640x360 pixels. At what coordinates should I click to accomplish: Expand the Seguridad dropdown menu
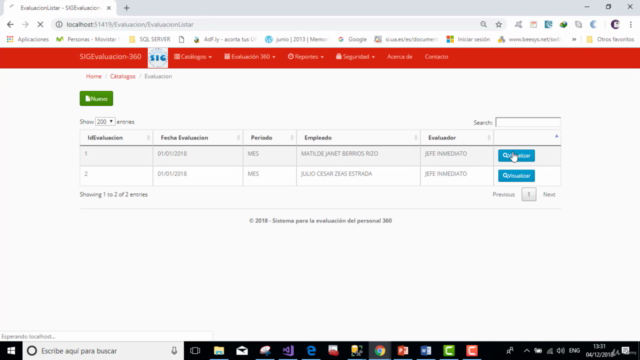[356, 57]
